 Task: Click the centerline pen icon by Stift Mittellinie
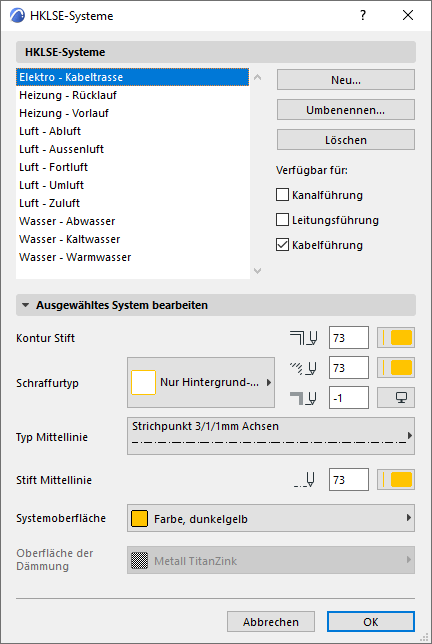[304, 480]
